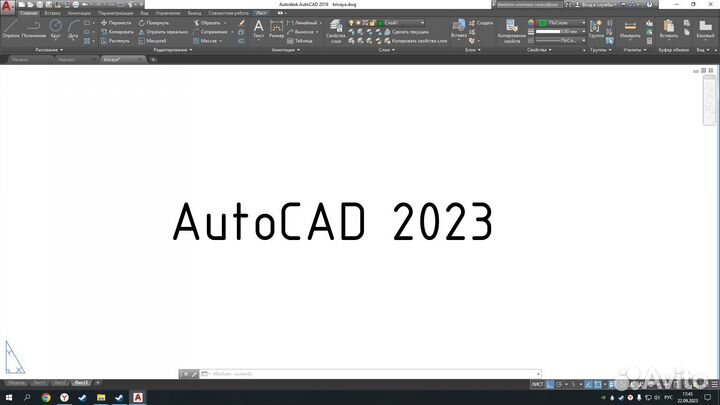Click the Массив (Array) tool

(205, 41)
